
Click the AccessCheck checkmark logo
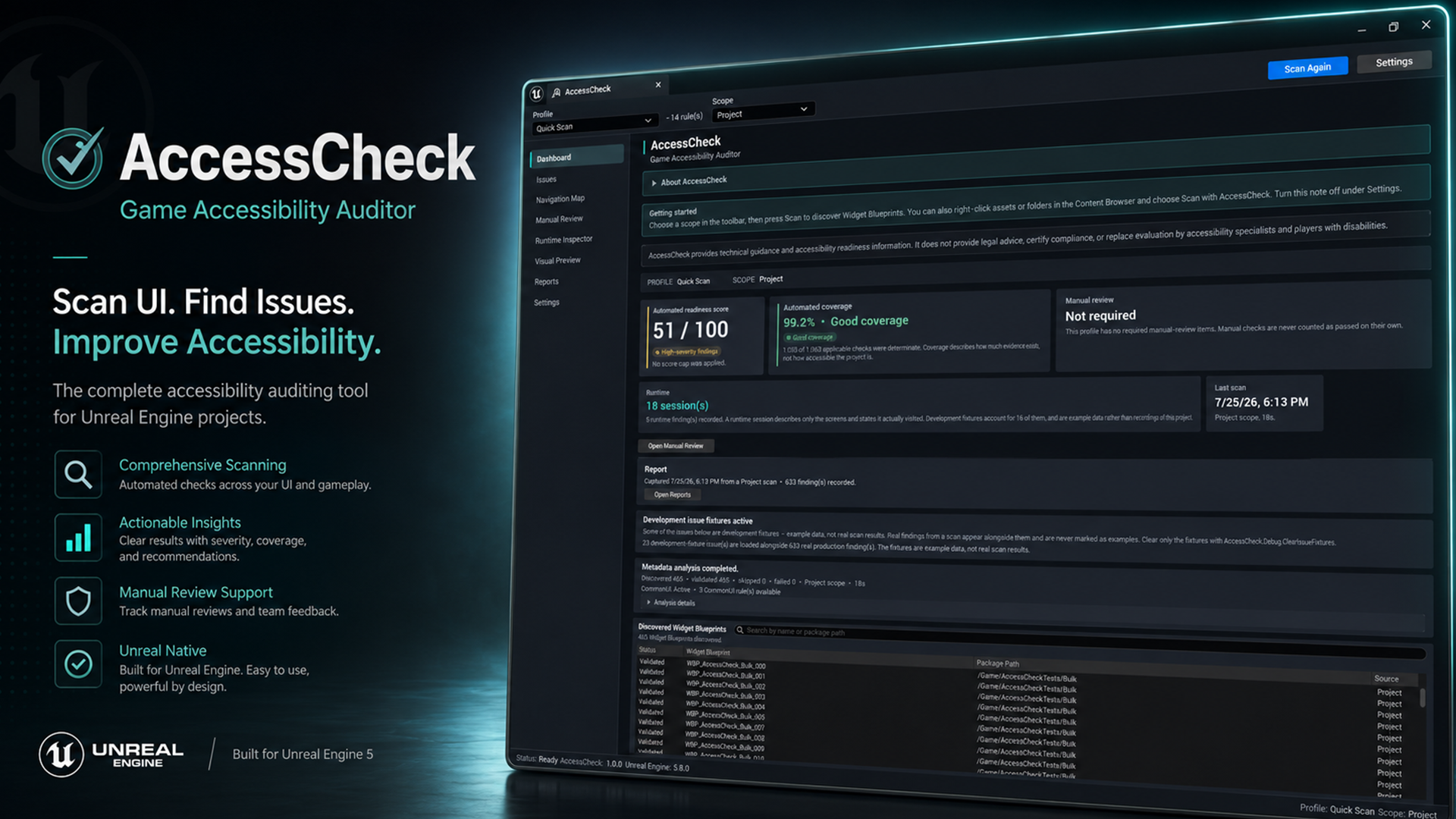tap(73, 158)
